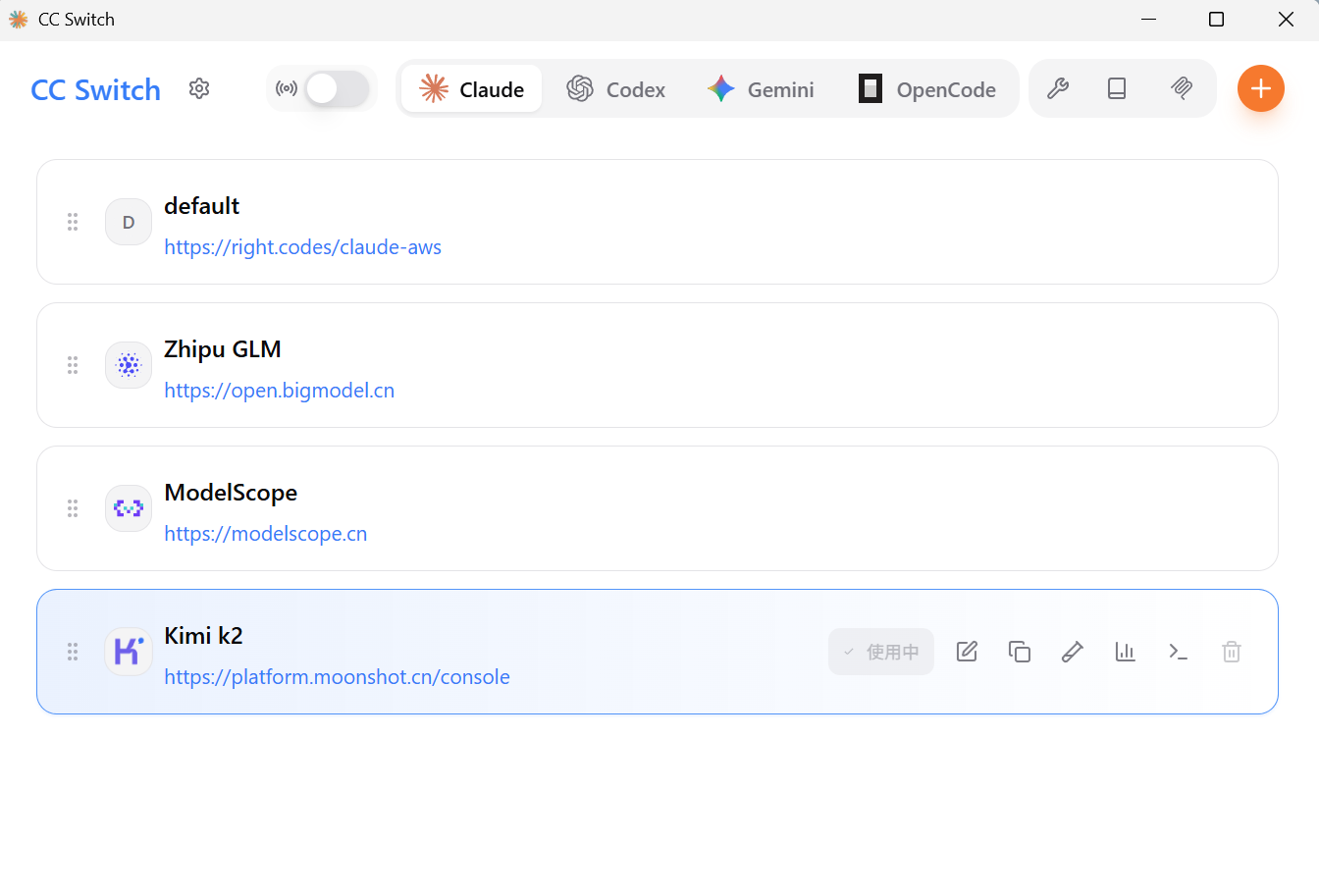Select the default provider name
Image resolution: width=1319 pixels, height=896 pixels.
(x=202, y=206)
